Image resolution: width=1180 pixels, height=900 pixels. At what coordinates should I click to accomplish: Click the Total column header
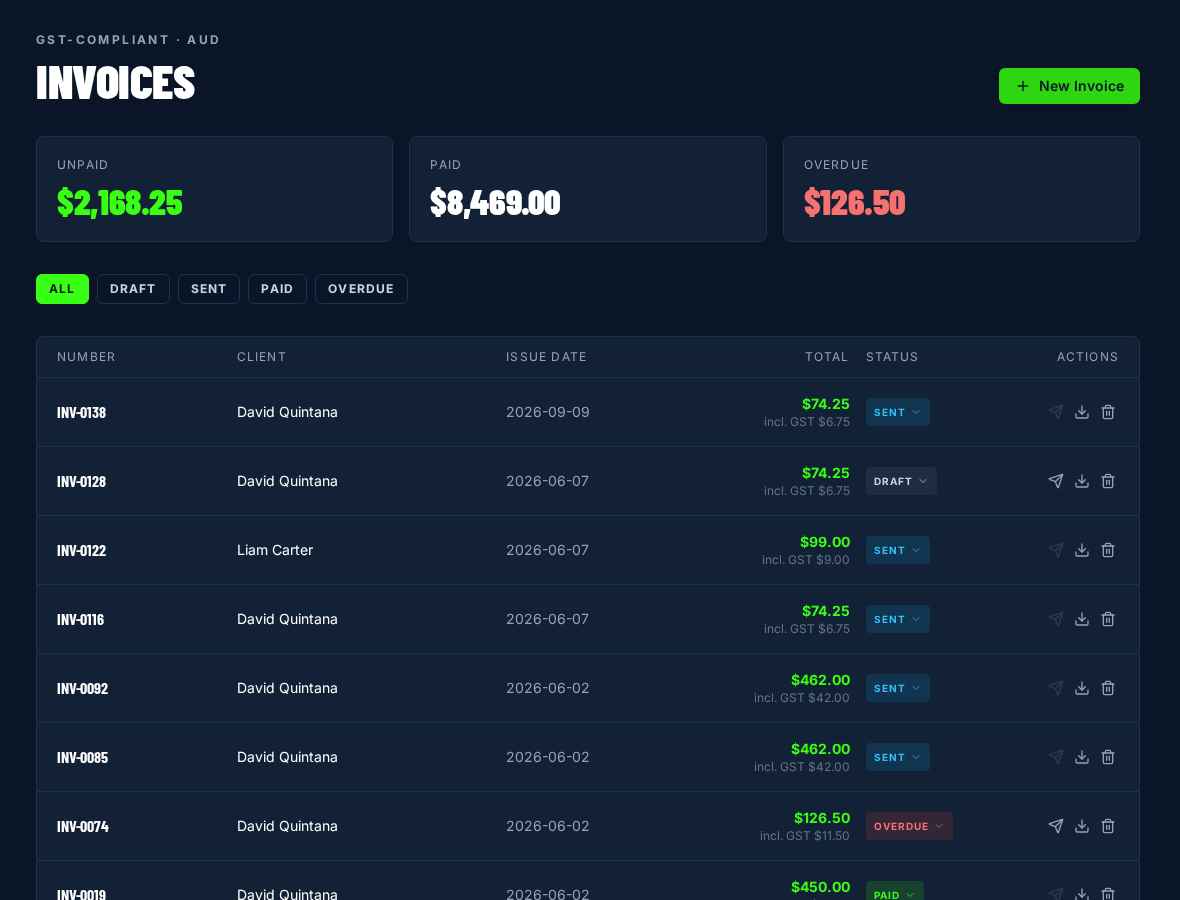826,357
